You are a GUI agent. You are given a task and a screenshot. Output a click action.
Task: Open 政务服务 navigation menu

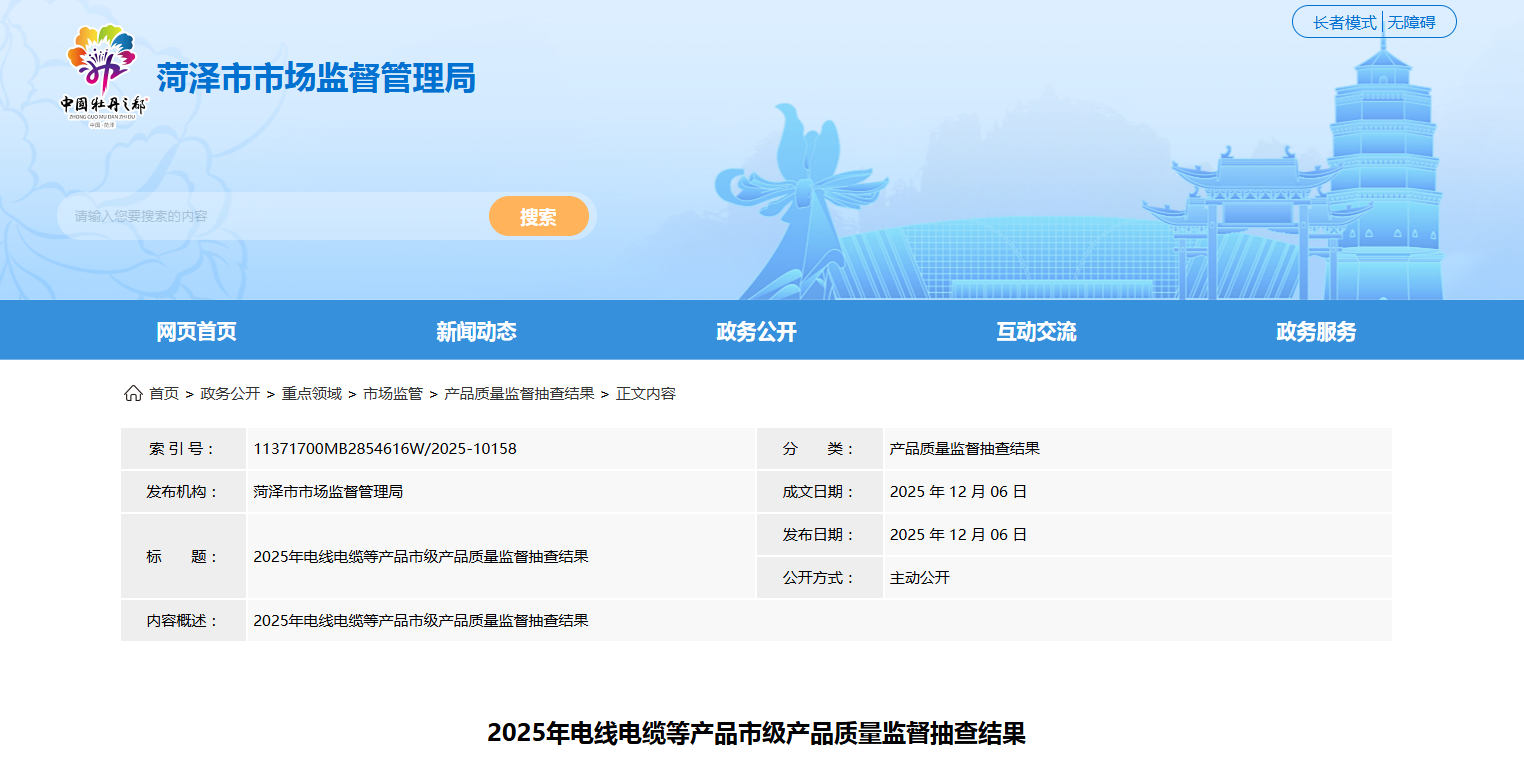[x=1316, y=332]
